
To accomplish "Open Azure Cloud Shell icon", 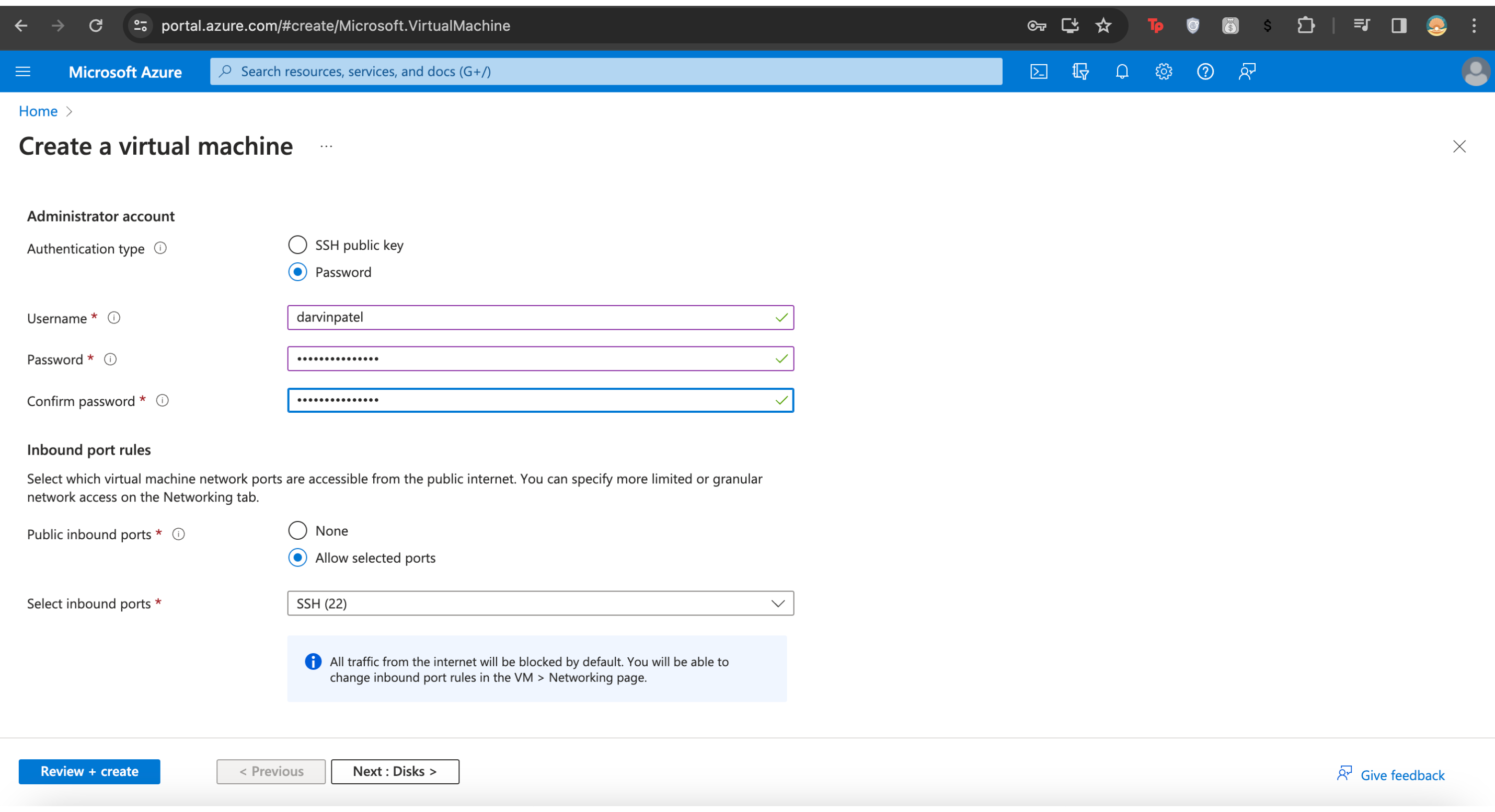I will pyautogui.click(x=1038, y=72).
